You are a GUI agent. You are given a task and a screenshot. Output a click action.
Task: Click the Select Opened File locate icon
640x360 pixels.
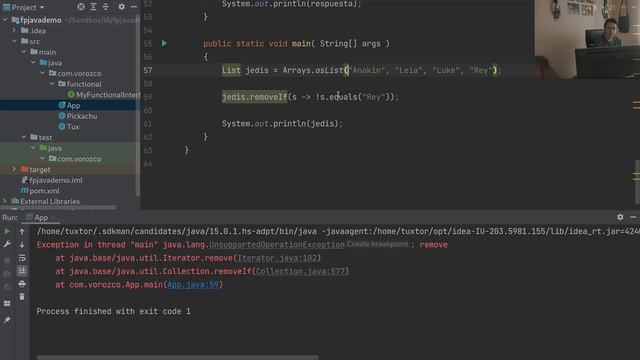[81, 7]
